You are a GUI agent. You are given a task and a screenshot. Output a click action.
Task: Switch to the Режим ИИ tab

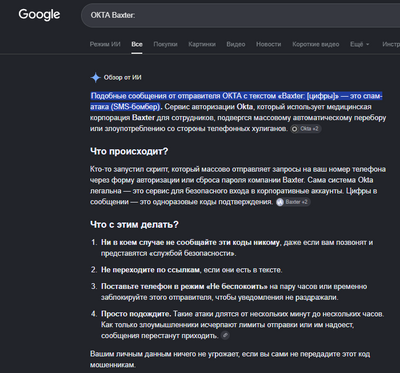click(105, 44)
